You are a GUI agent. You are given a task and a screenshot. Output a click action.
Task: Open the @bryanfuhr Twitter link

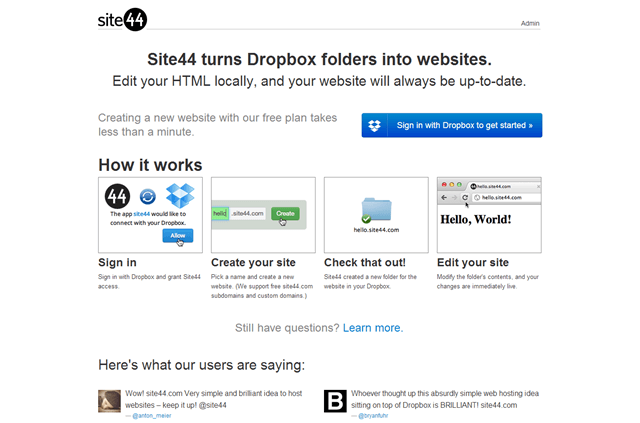(373, 416)
